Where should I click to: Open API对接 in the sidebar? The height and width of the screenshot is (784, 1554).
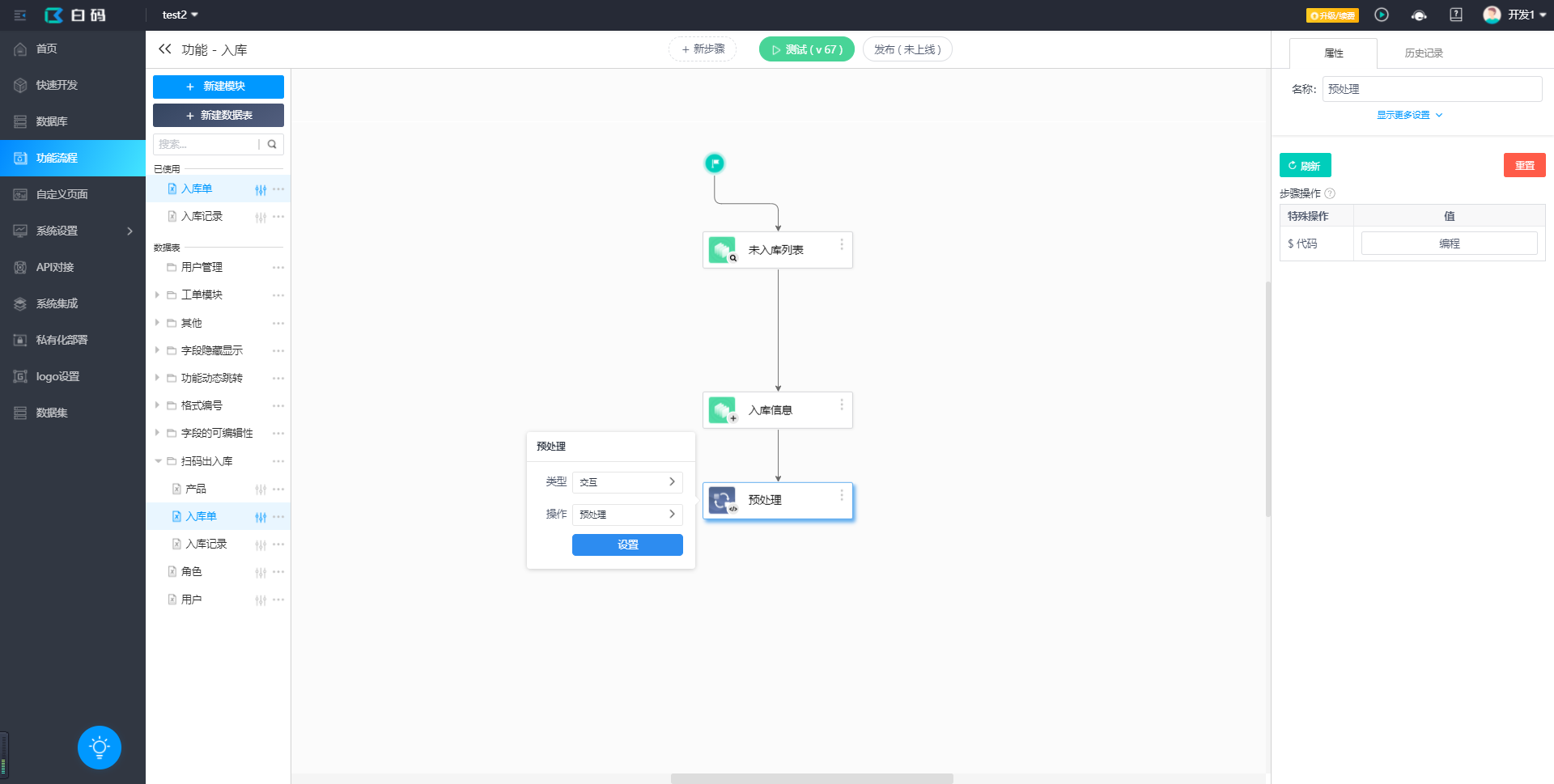73,267
